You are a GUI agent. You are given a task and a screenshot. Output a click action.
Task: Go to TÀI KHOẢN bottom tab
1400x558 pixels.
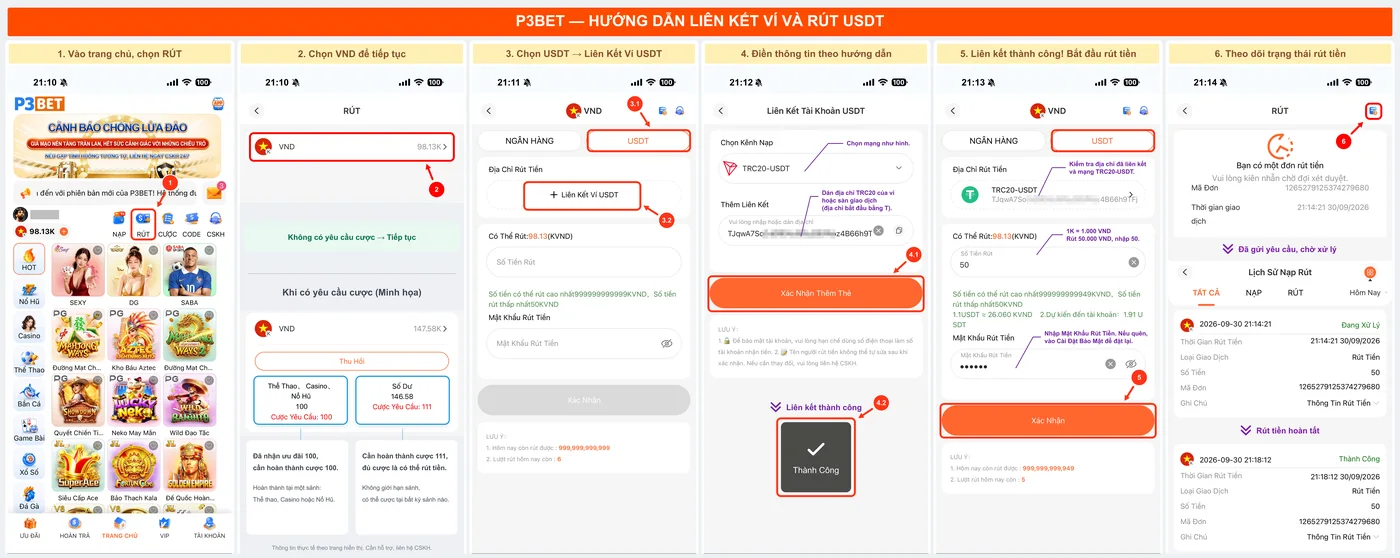(209, 527)
